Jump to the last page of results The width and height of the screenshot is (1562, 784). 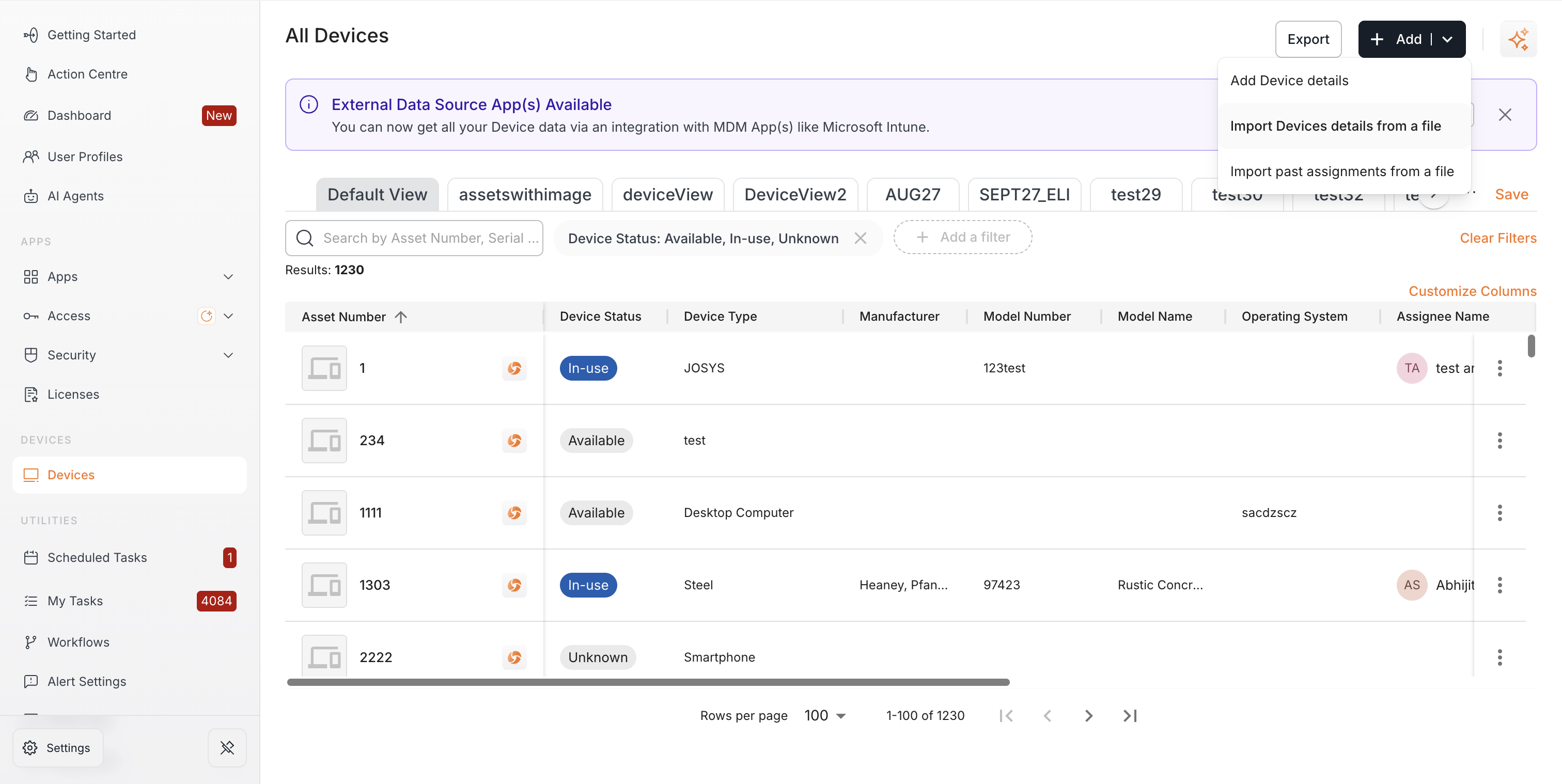[1130, 715]
